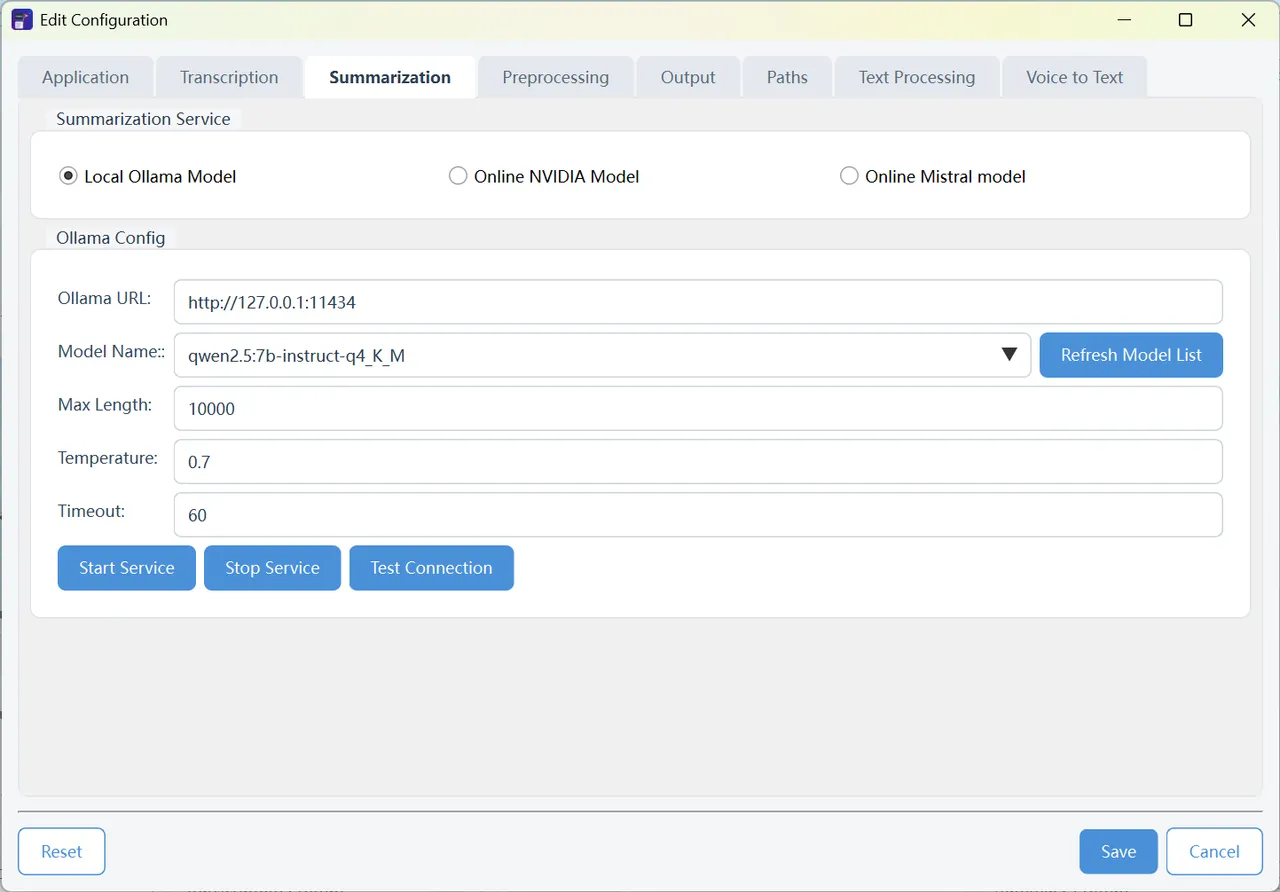
Task: Open the Text Processing tab
Action: point(917,77)
